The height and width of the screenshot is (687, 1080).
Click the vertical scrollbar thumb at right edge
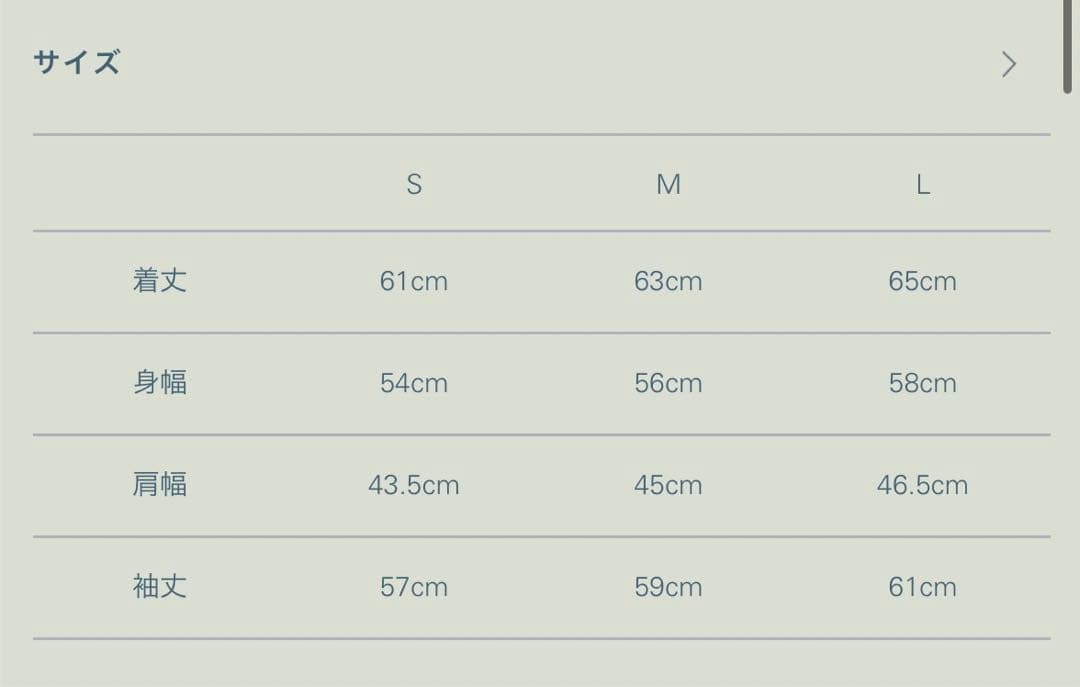click(1068, 45)
